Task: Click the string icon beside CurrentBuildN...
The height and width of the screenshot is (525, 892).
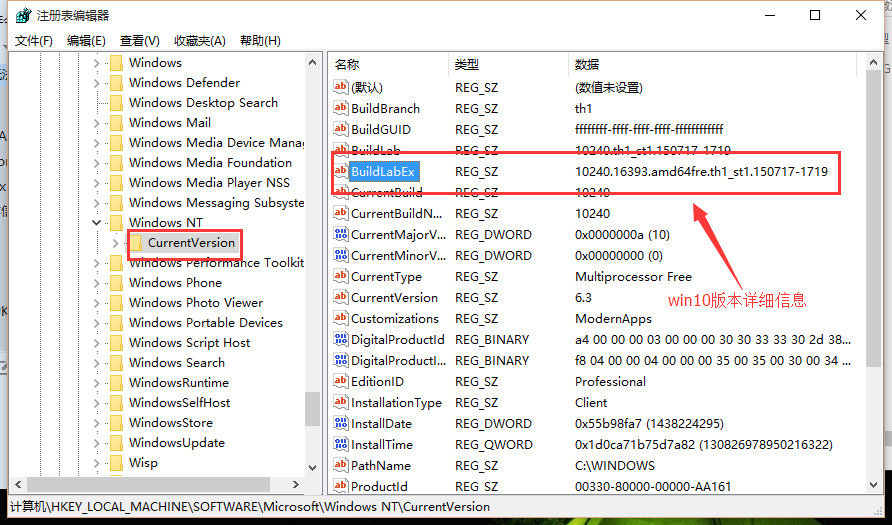Action: pyautogui.click(x=340, y=213)
